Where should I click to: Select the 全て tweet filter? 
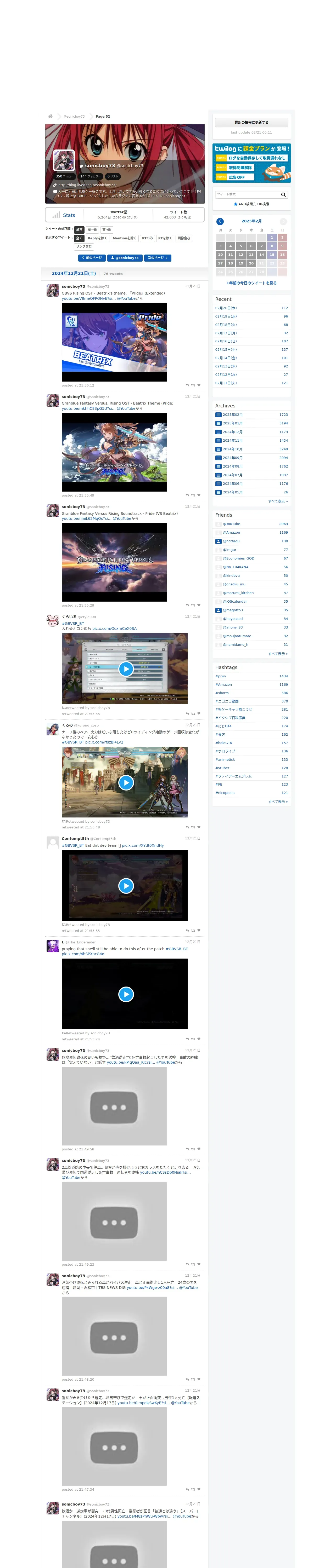(x=79, y=238)
